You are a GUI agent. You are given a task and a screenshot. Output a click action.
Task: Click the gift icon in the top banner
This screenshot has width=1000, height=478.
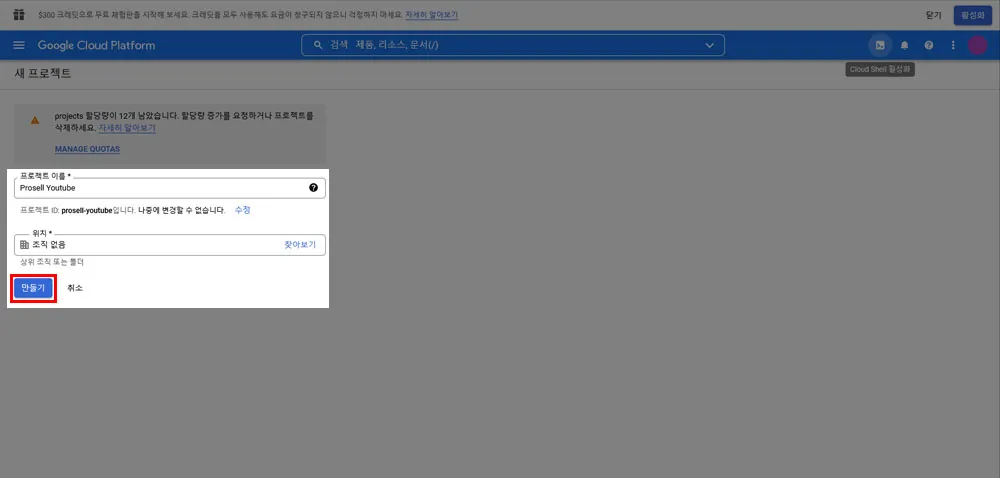pyautogui.click(x=19, y=15)
